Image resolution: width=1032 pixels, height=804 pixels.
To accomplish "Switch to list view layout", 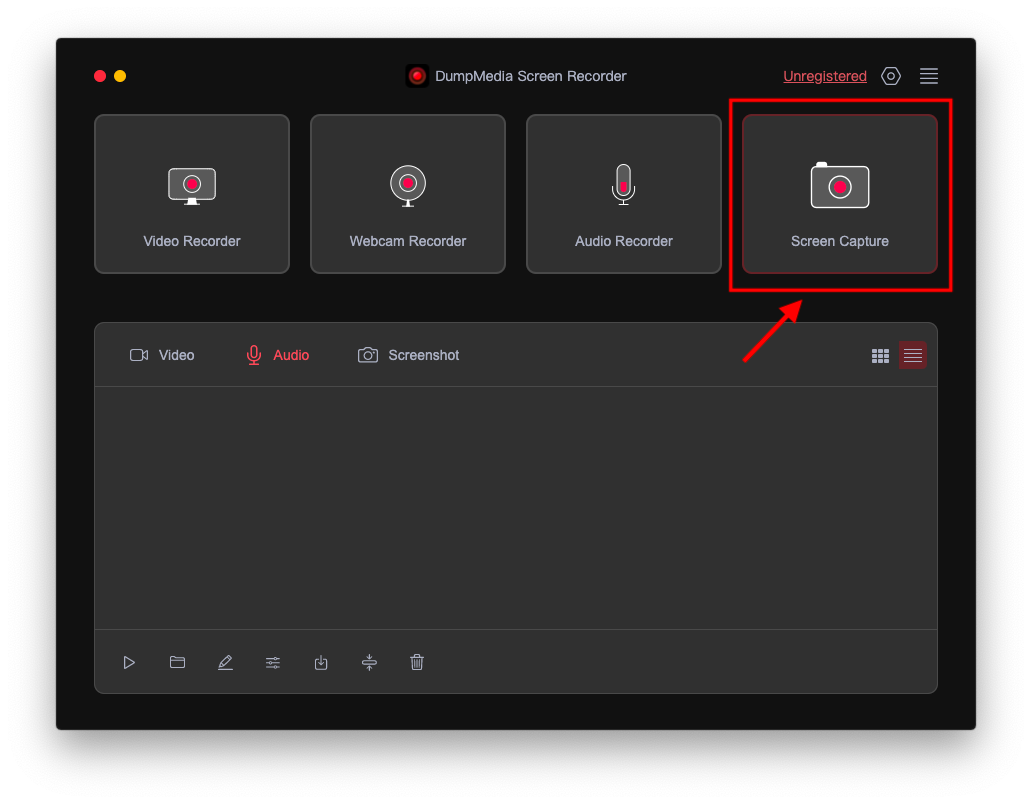I will pos(913,355).
